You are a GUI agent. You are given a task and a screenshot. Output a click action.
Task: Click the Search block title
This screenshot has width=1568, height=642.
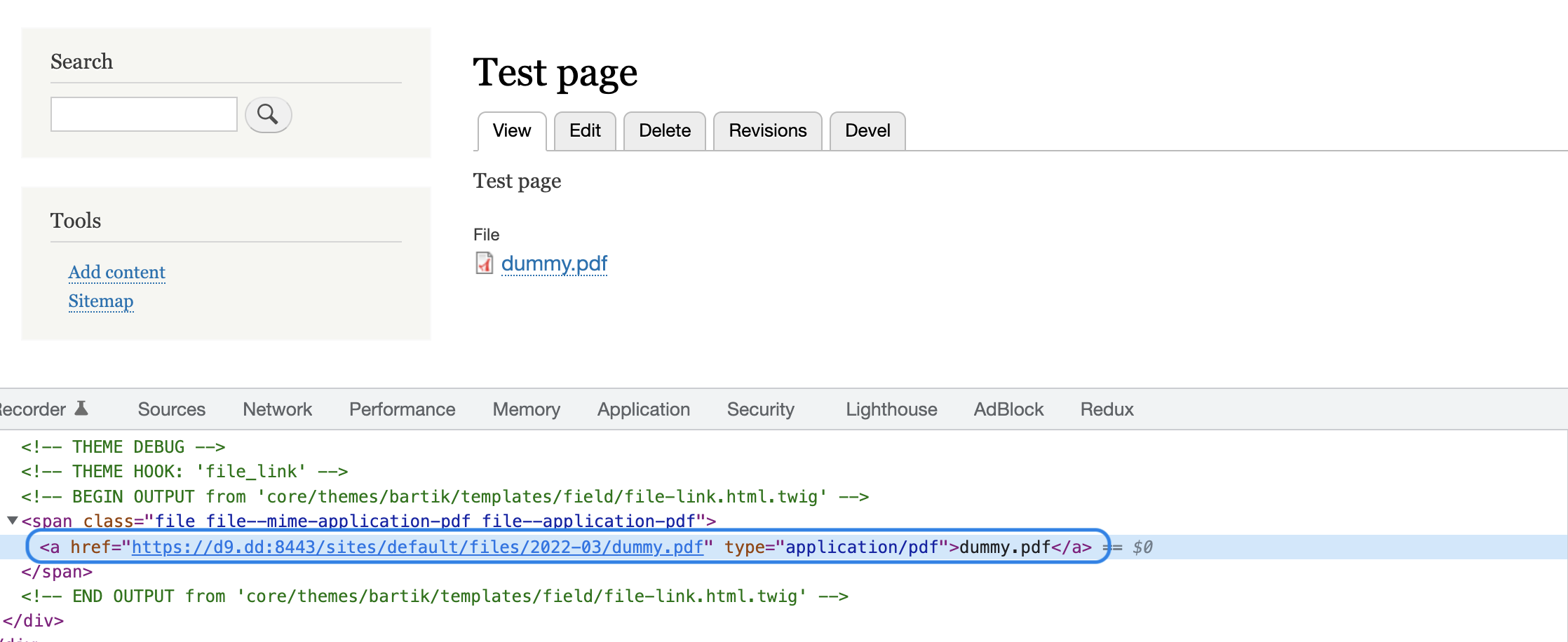(x=81, y=62)
